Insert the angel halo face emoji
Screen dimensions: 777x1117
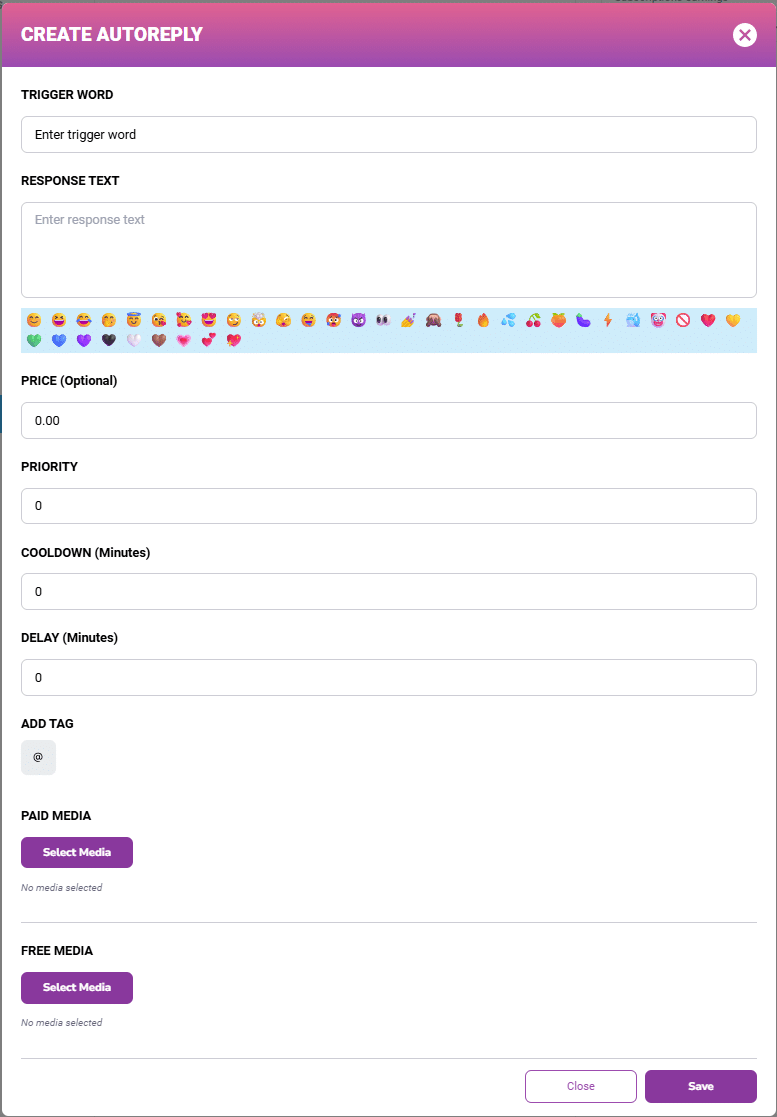pyautogui.click(x=134, y=321)
